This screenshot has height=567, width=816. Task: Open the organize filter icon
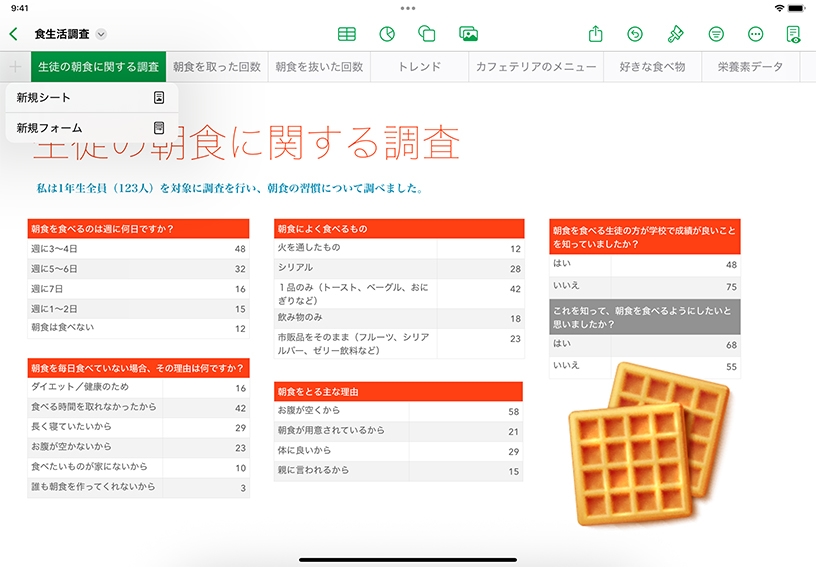point(716,34)
